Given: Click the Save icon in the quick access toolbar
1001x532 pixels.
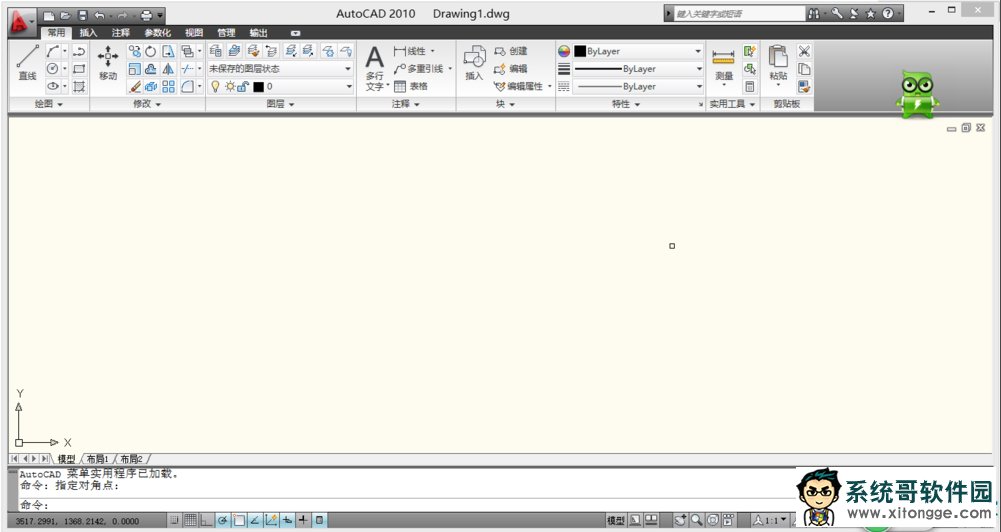Looking at the screenshot, I should coord(82,16).
